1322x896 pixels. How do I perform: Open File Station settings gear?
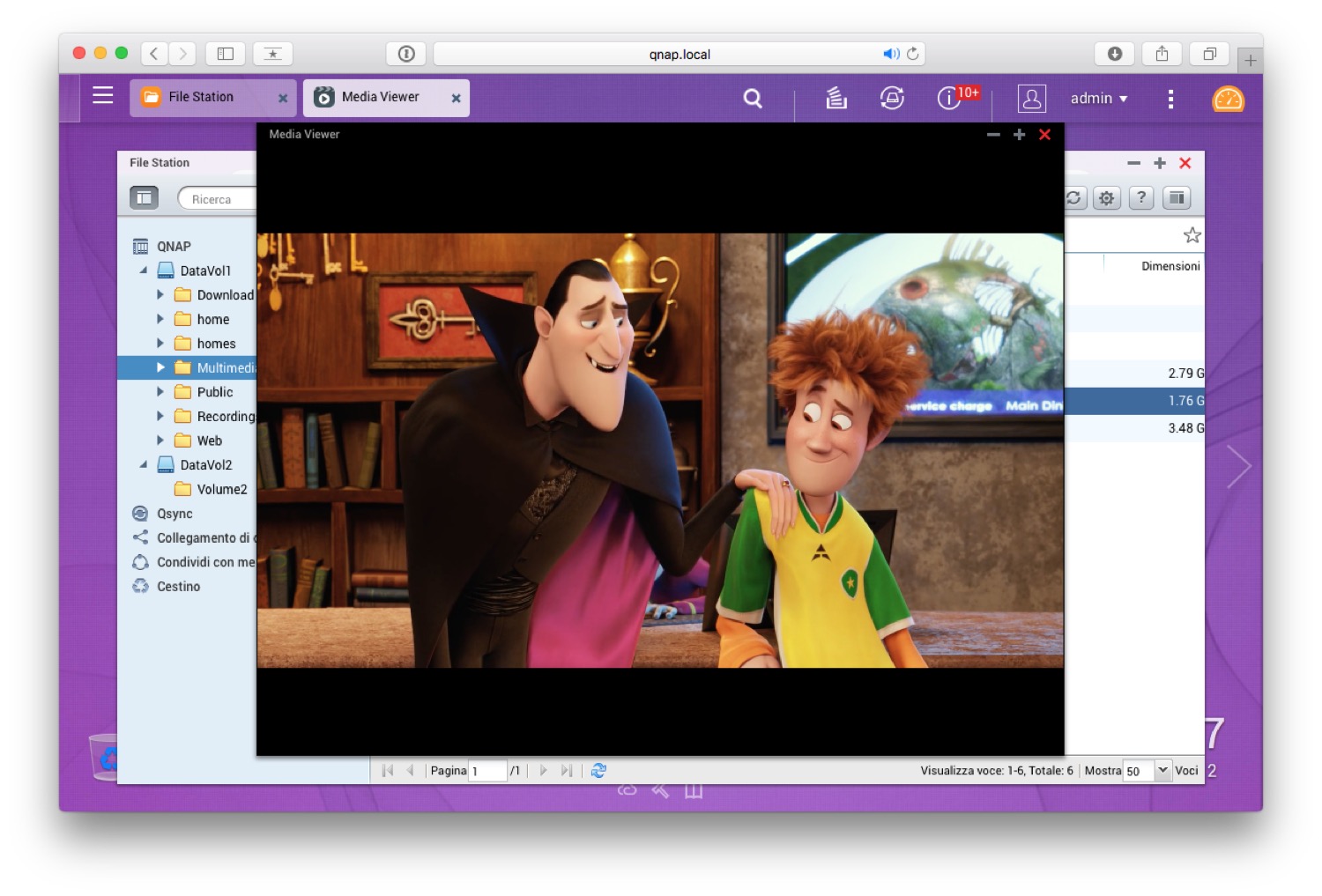1106,197
